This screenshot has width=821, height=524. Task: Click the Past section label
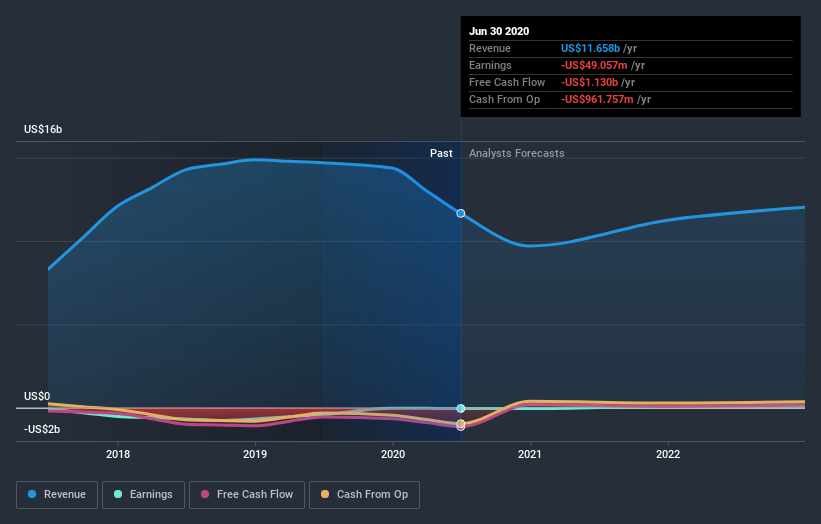point(441,153)
